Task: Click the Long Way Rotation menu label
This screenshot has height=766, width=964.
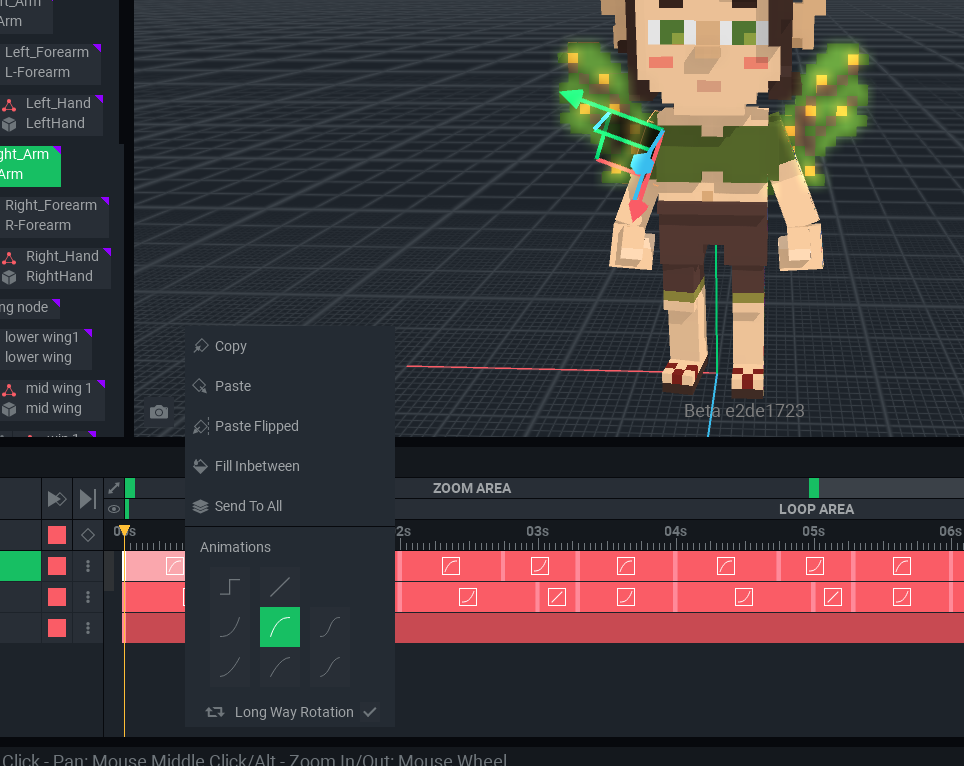Action: [294, 712]
